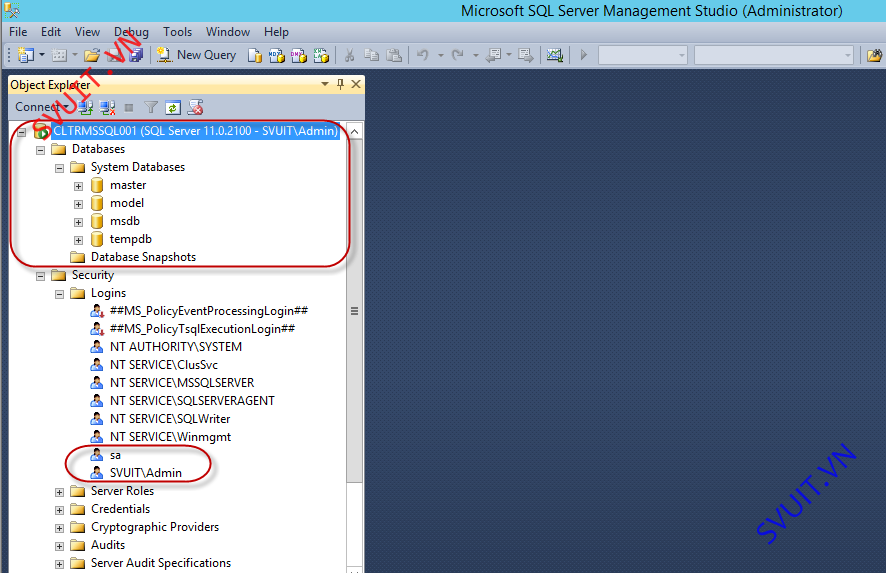Open the View menu
Viewport: 886px width, 573px height.
click(88, 32)
